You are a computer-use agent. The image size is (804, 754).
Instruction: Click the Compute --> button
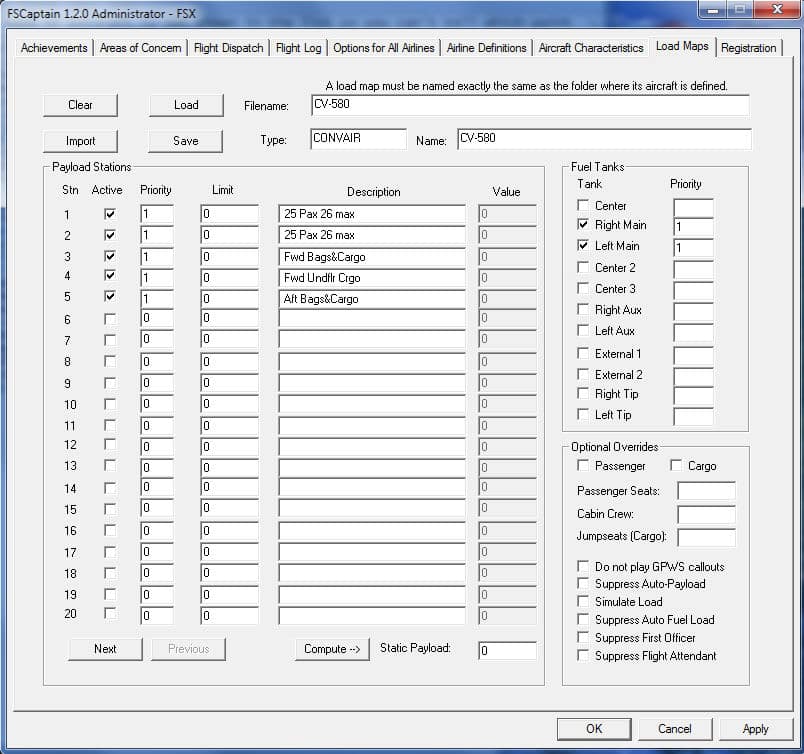[x=332, y=649]
